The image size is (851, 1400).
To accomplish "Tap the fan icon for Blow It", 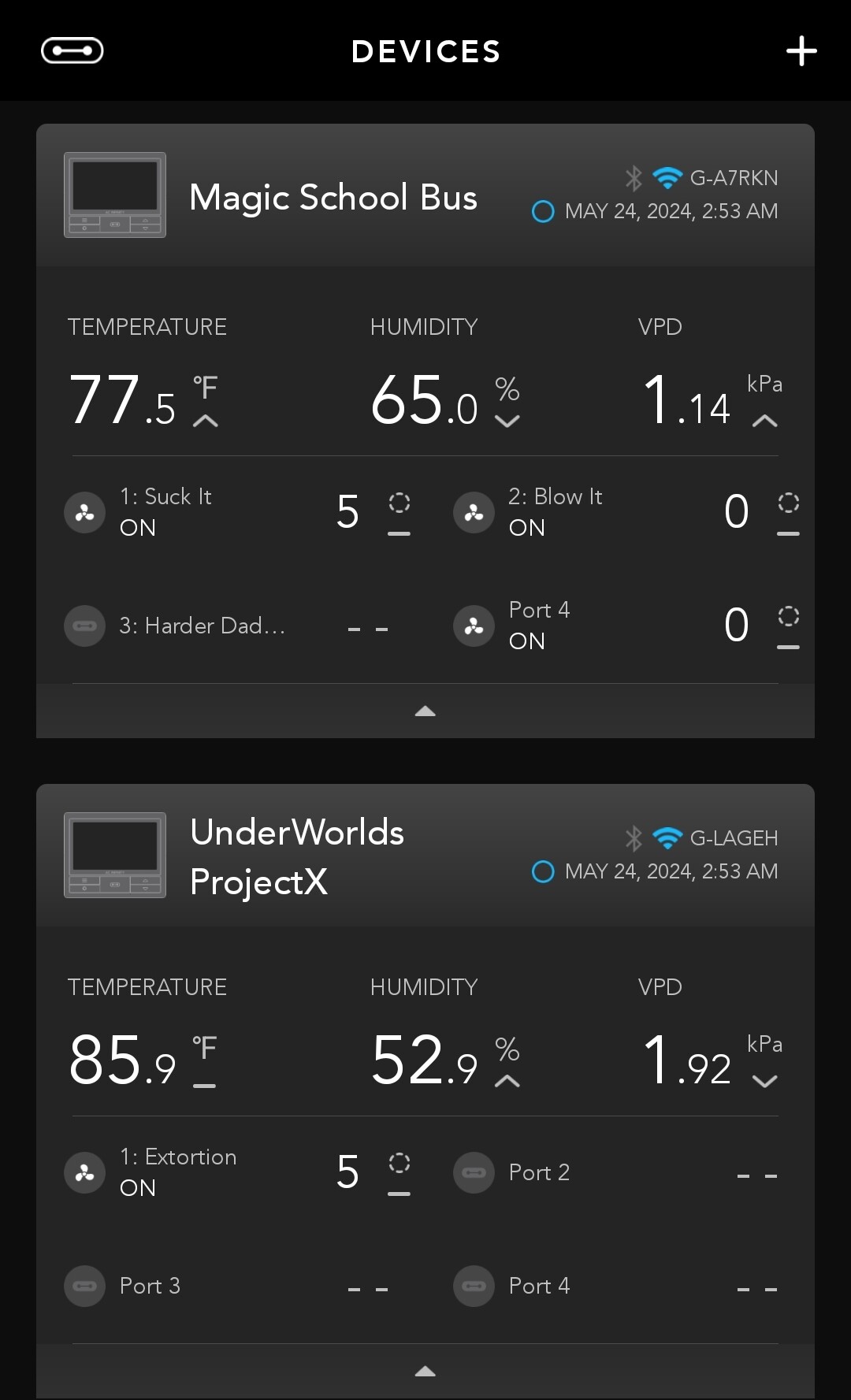I will 474,513.
